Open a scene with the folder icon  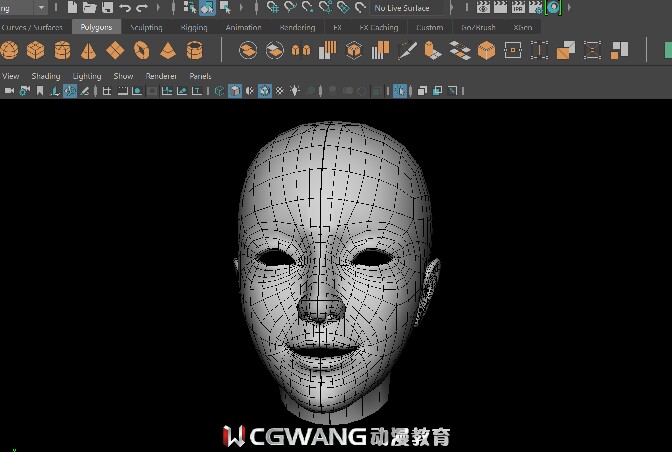pos(89,7)
